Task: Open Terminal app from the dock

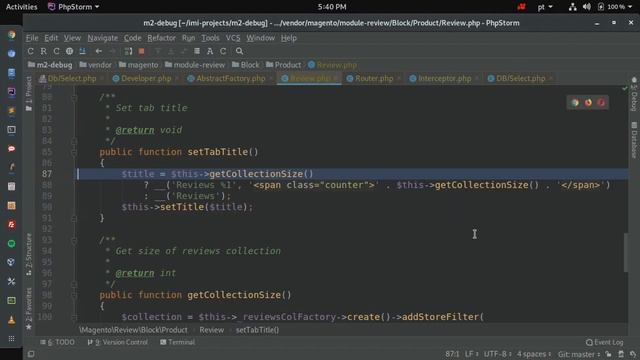Action: point(11,130)
